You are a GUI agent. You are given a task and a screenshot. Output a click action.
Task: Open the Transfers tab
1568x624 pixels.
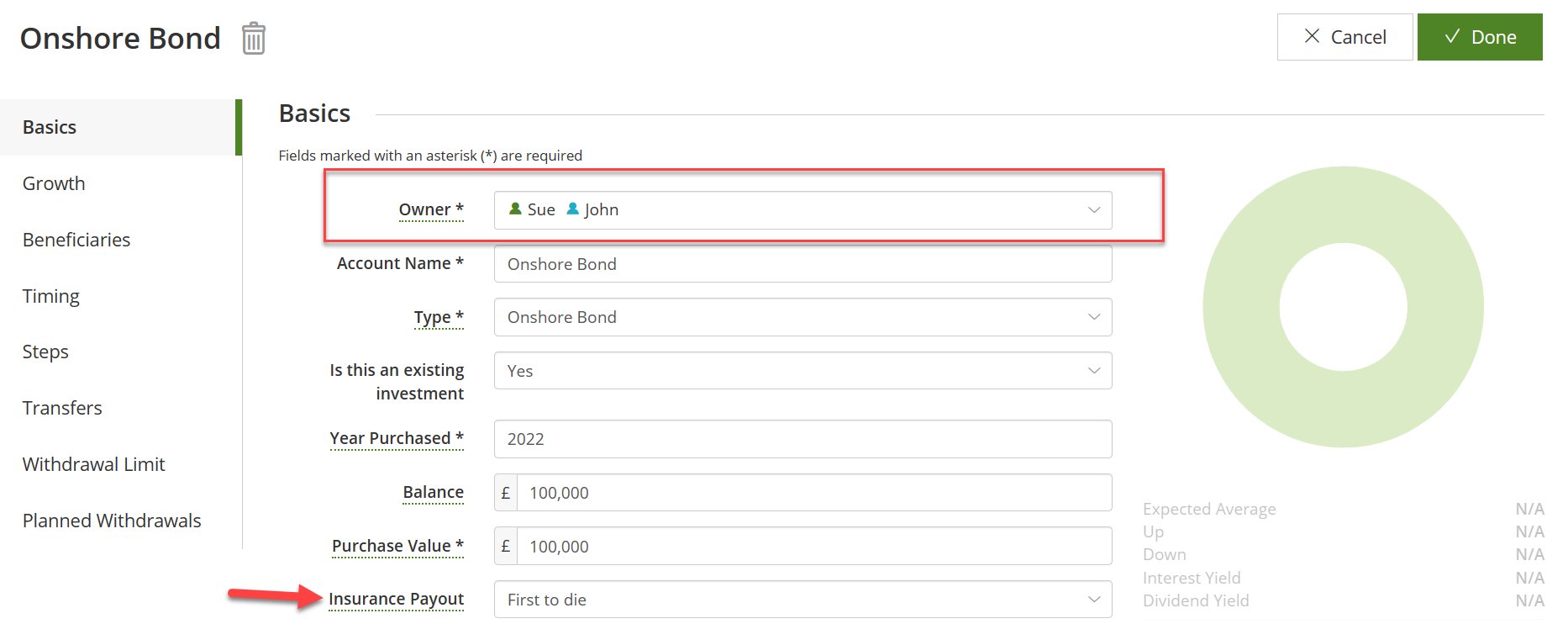pos(62,408)
